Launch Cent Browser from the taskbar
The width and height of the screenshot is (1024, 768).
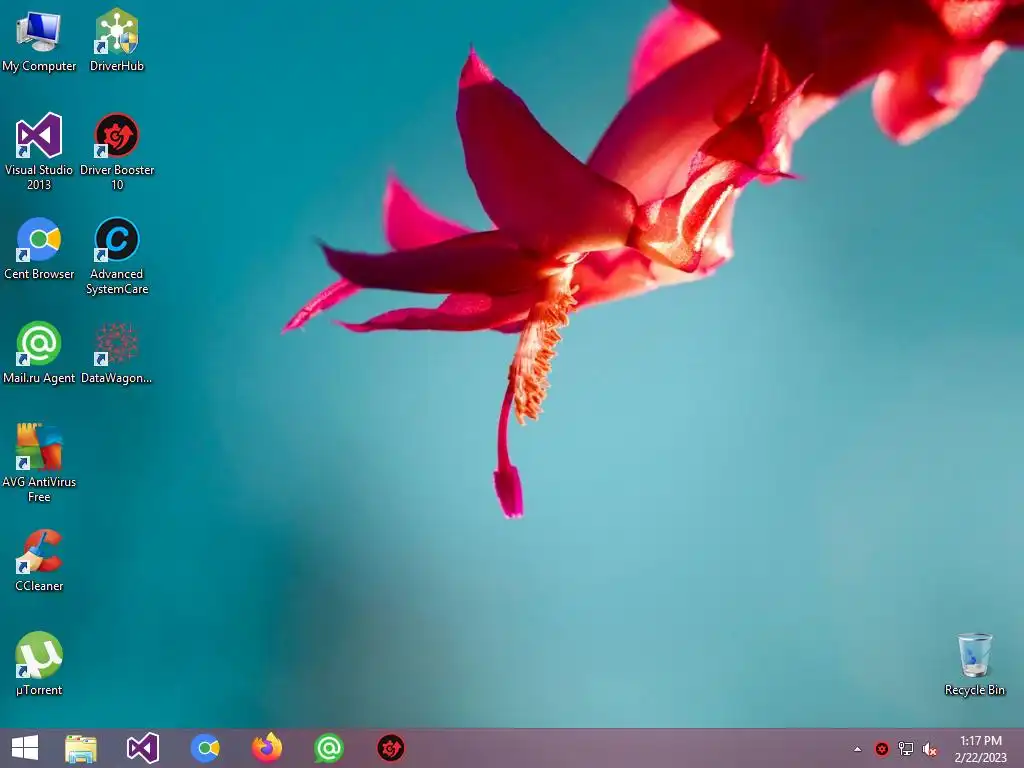(x=205, y=748)
